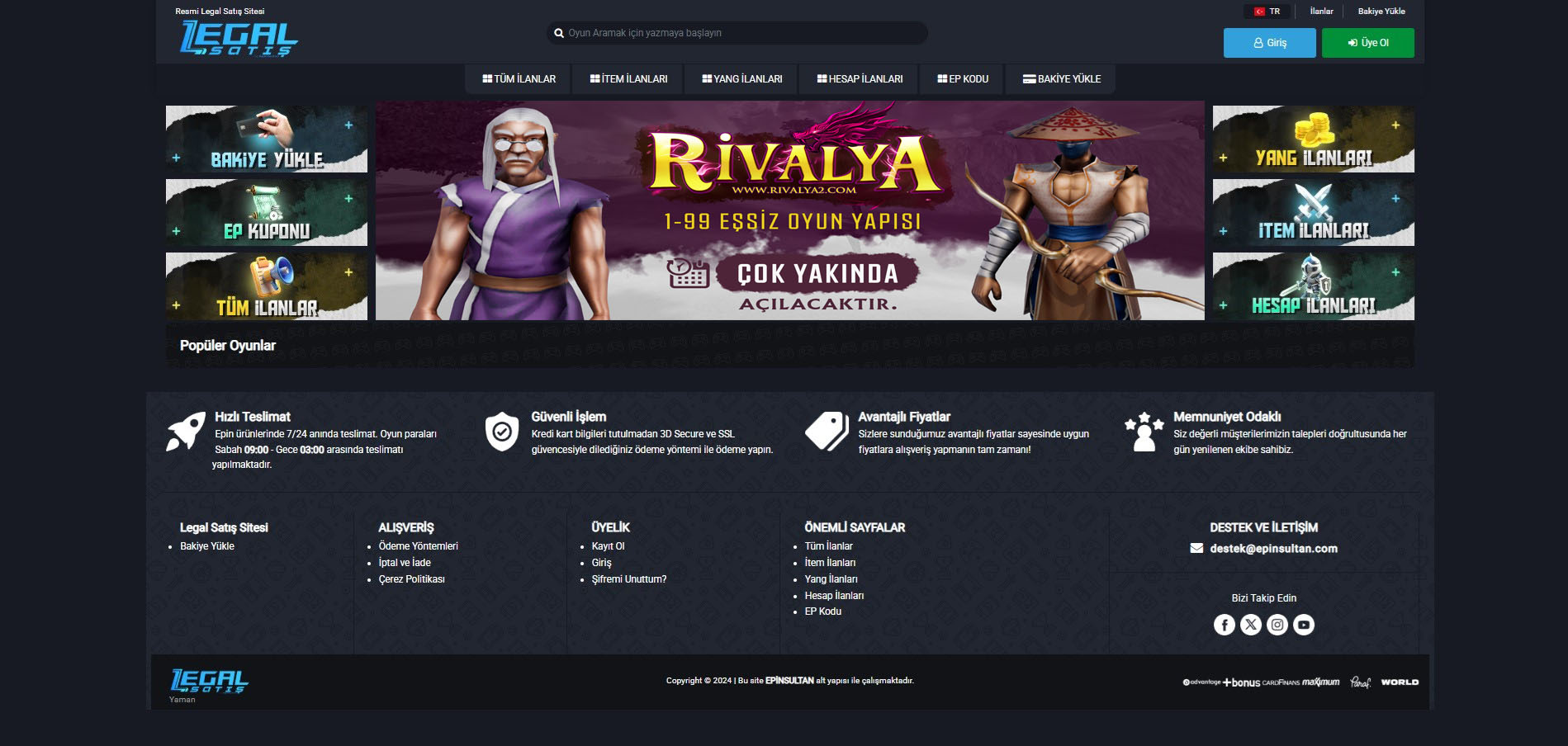Click the green Üye Ol button
1568x746 pixels.
click(1368, 43)
